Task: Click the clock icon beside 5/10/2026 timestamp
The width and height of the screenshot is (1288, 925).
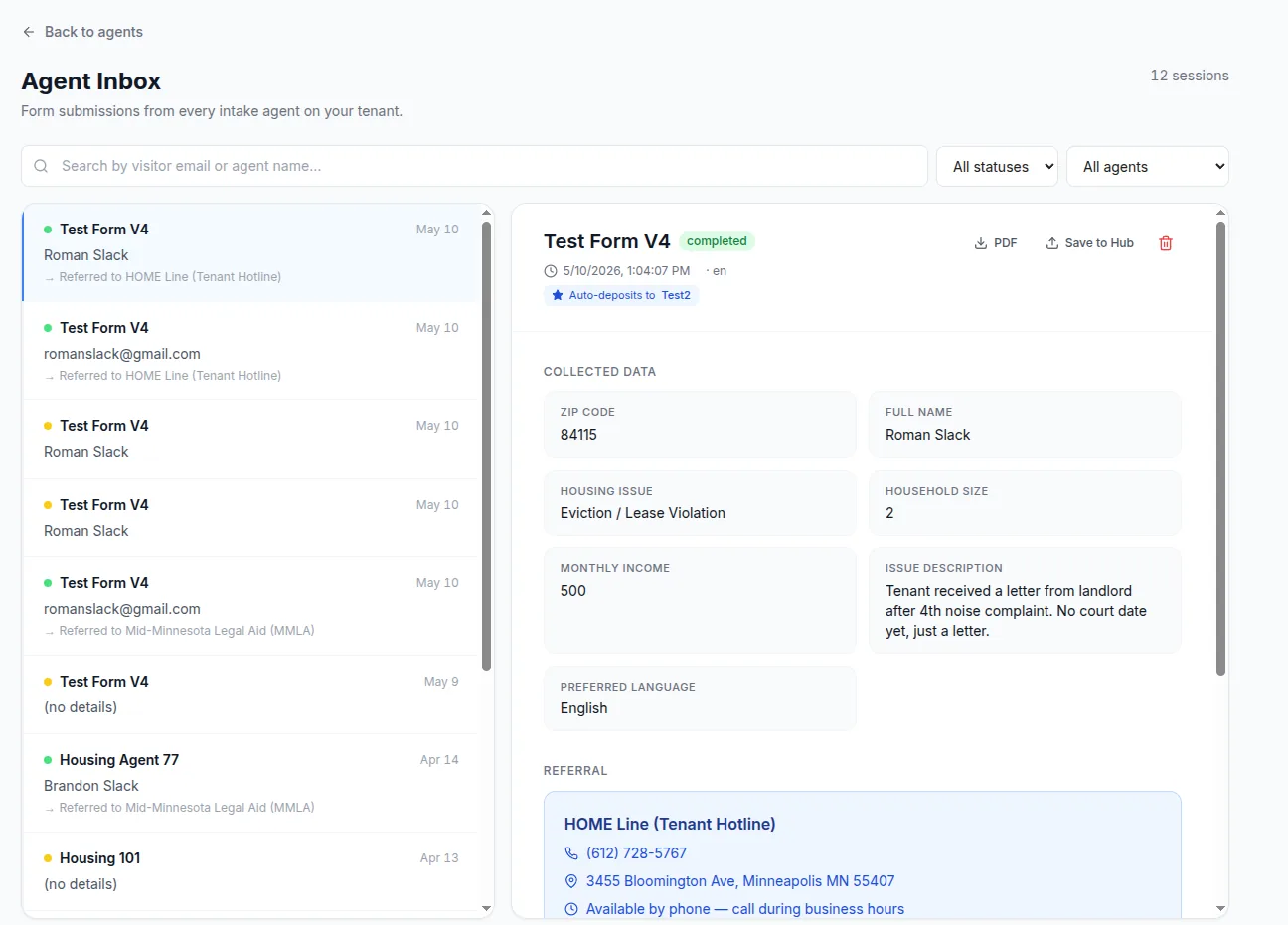Action: click(x=551, y=271)
